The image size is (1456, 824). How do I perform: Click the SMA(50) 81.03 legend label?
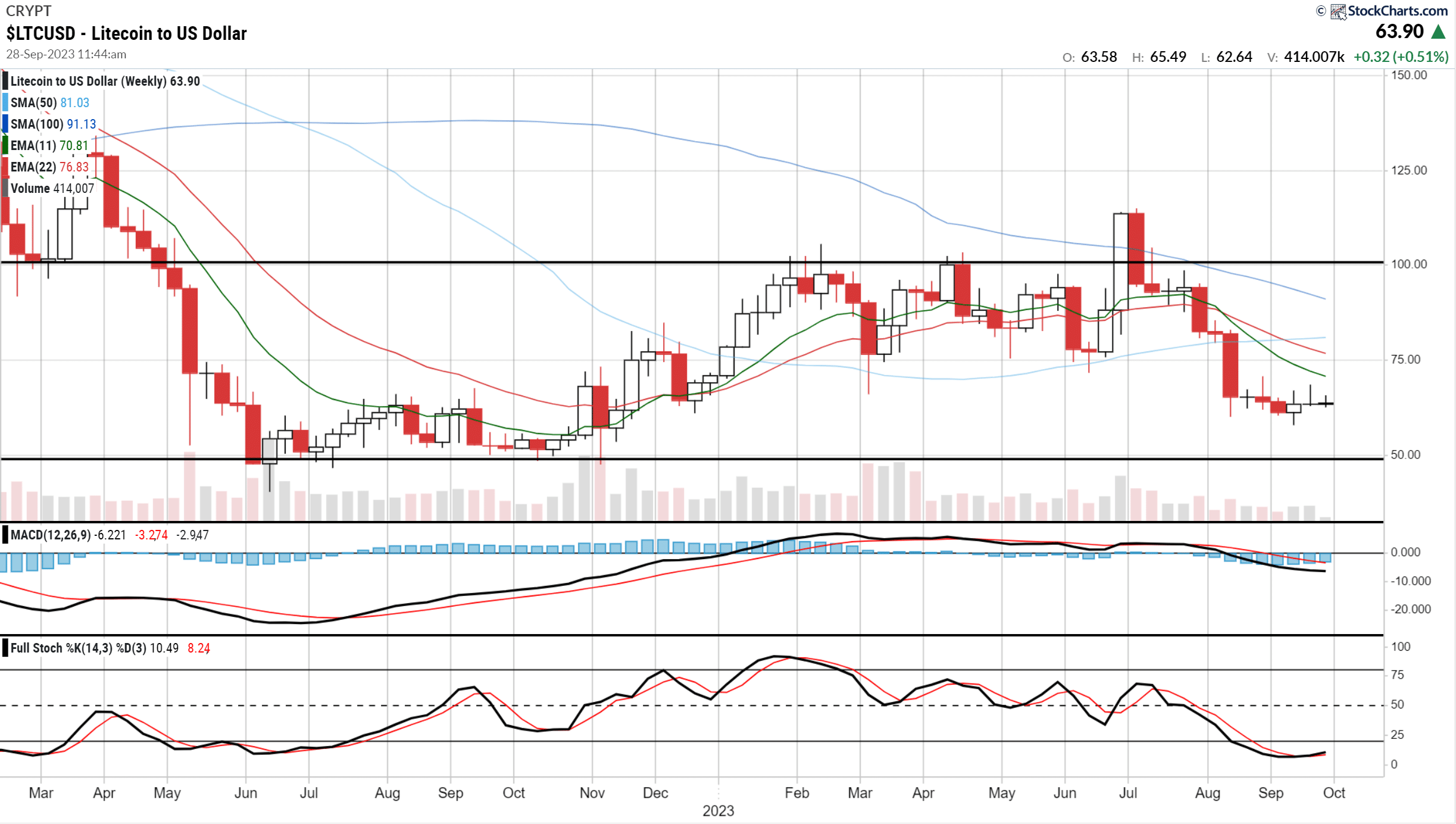click(50, 102)
